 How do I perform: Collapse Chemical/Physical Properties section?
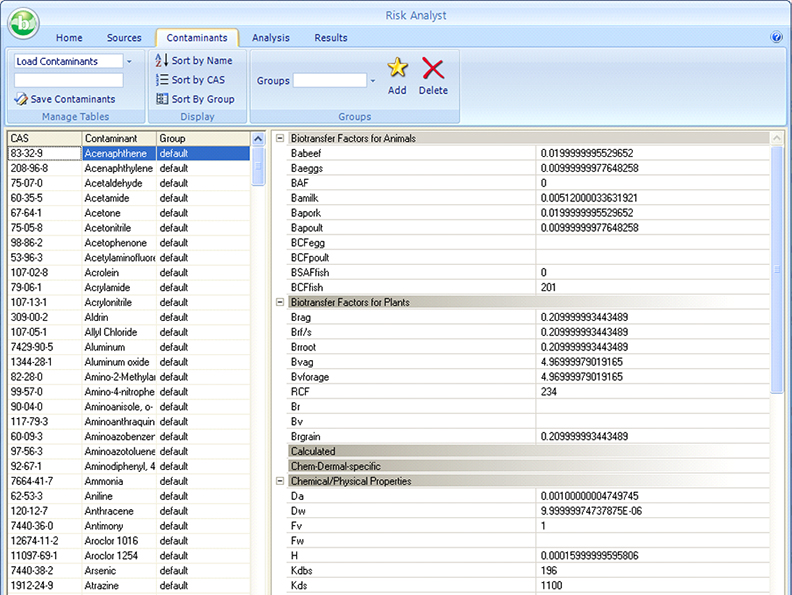280,481
